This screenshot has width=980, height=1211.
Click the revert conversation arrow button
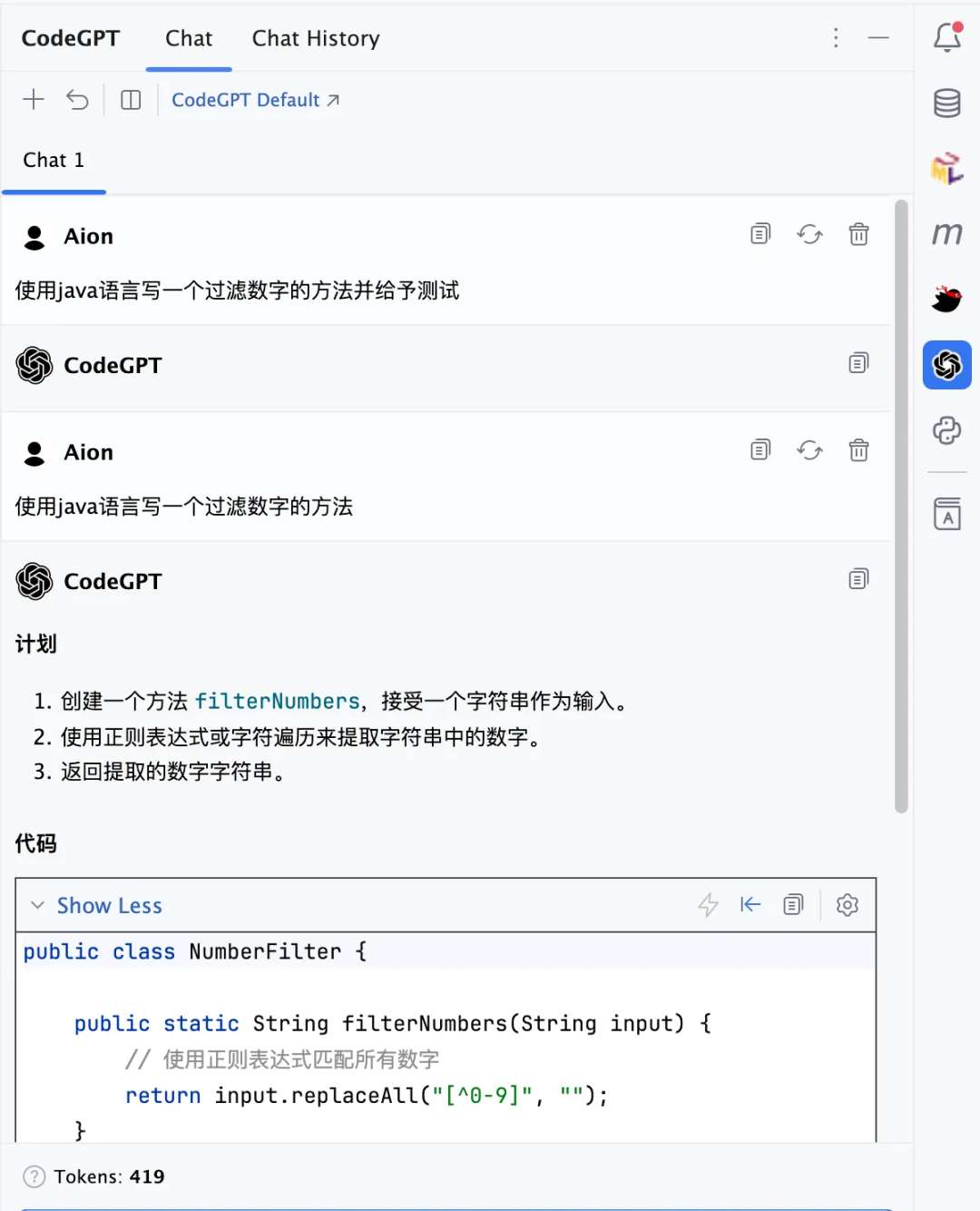point(78,99)
